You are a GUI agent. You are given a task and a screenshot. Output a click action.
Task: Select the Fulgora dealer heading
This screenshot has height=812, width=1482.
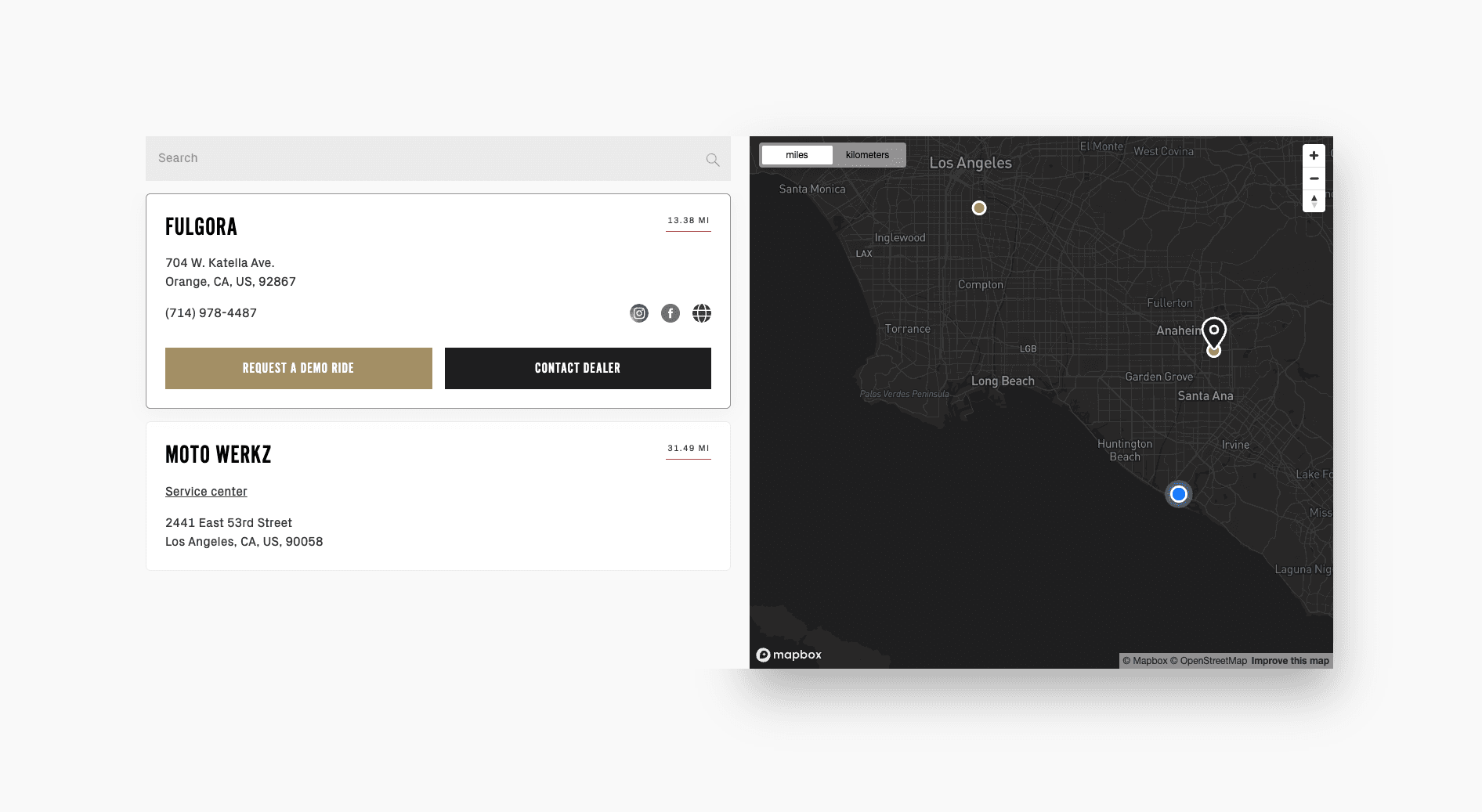click(x=201, y=227)
